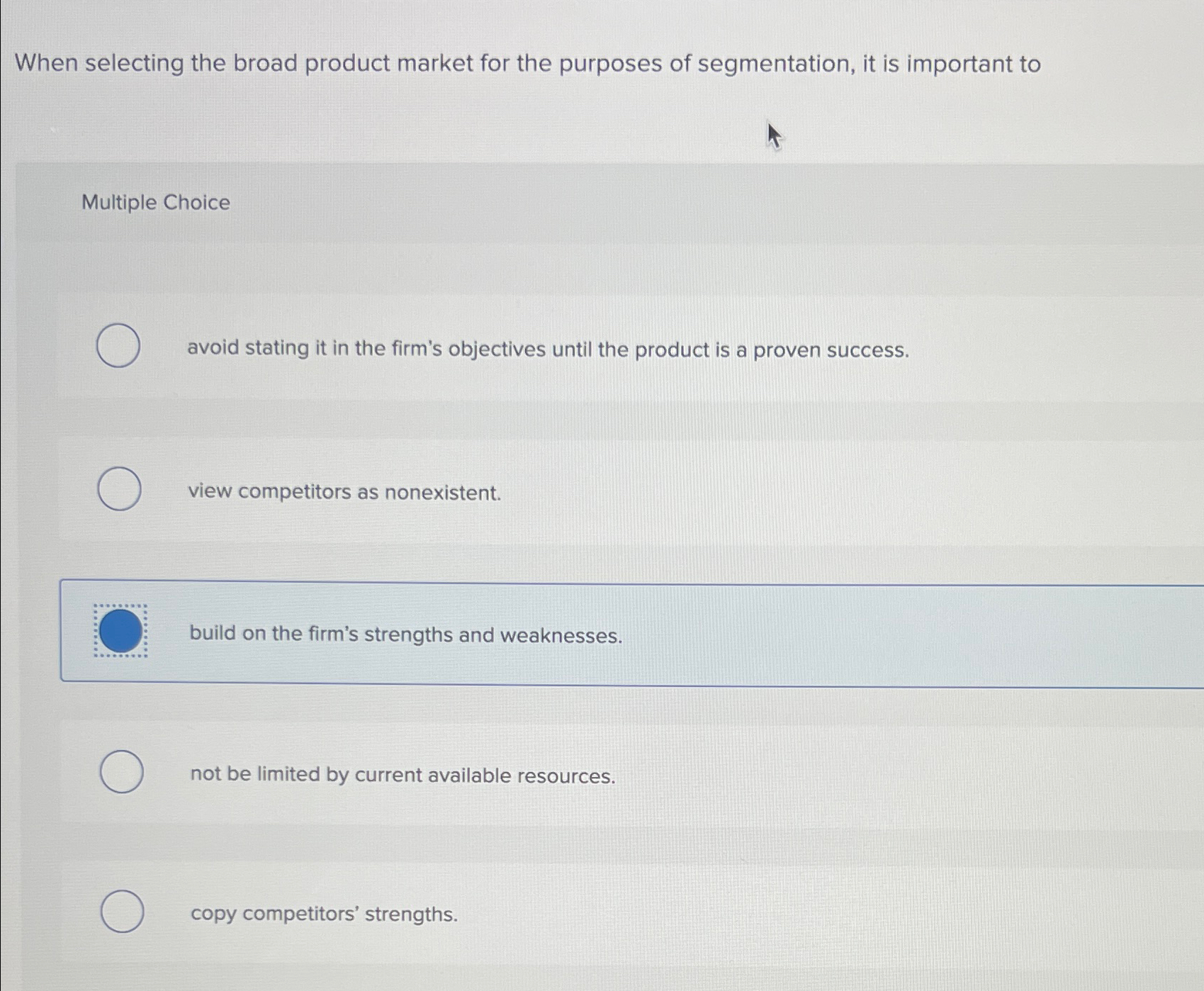Select the radio button for 'avoid stating it' option

[x=119, y=345]
